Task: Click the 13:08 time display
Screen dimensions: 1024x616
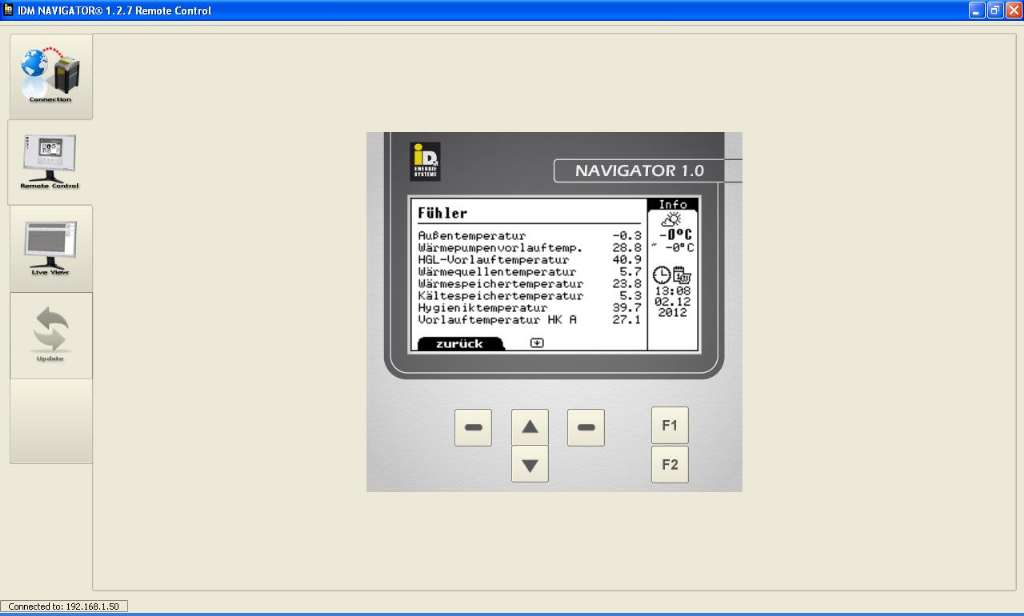Action: click(x=673, y=291)
